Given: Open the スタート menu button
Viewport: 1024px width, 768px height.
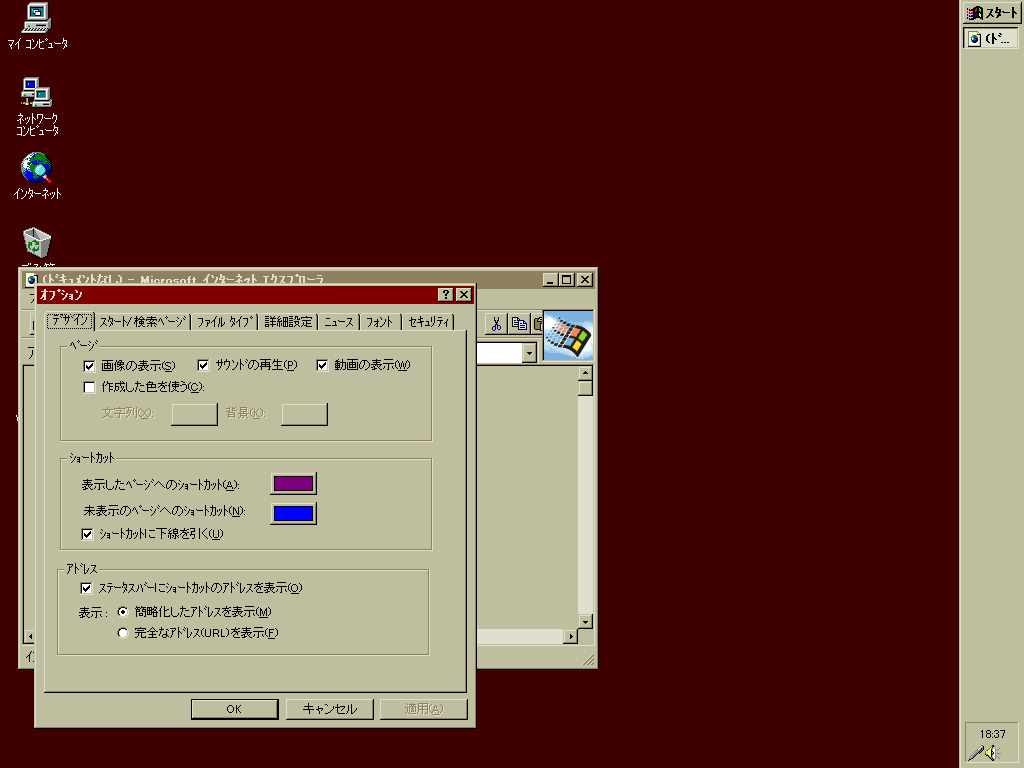Looking at the screenshot, I should 991,13.
